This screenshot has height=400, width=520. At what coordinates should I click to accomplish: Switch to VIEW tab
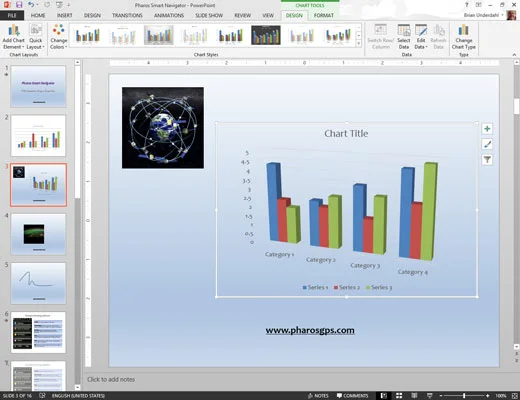pyautogui.click(x=268, y=15)
